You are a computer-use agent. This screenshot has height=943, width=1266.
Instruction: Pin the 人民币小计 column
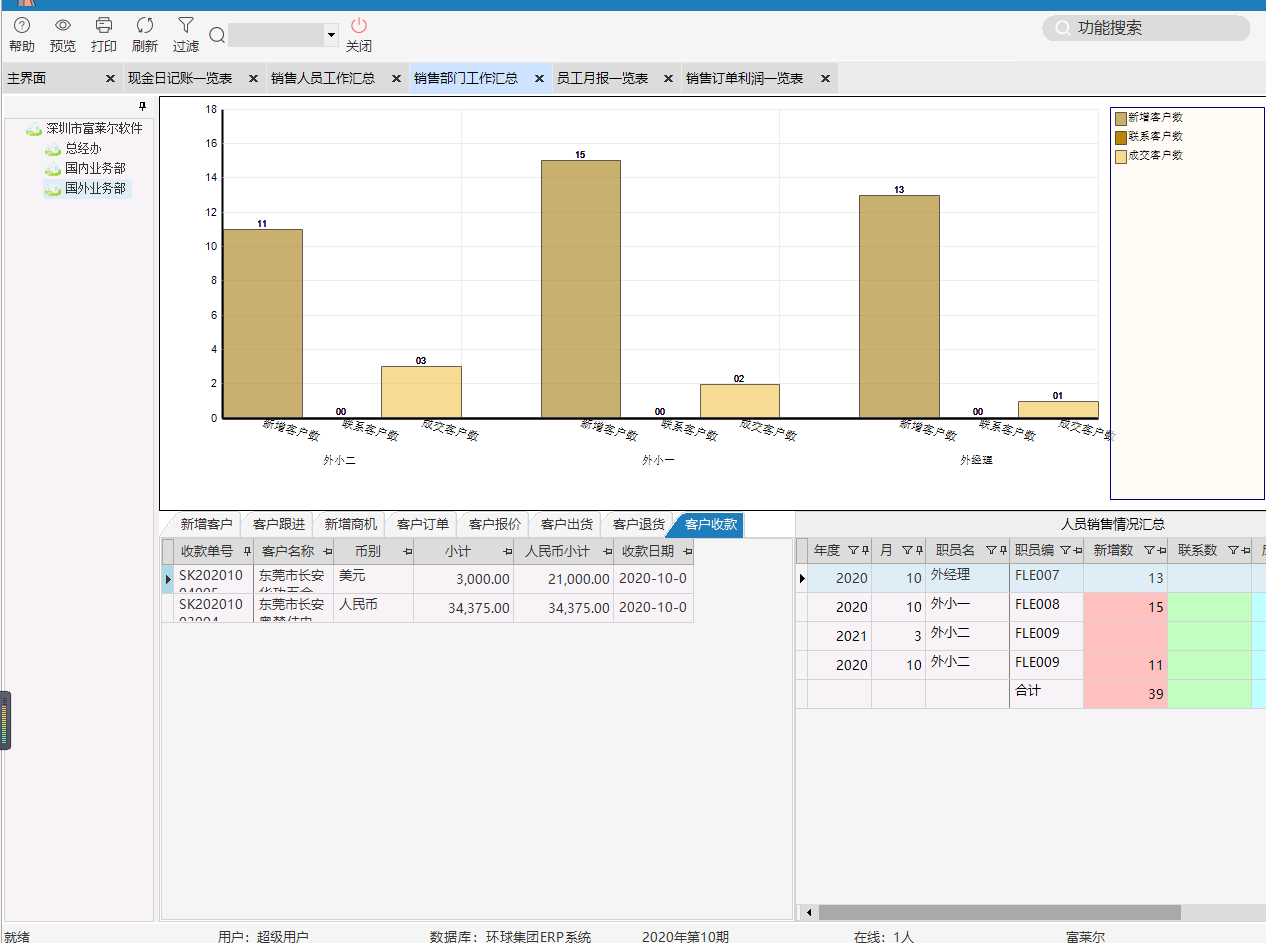[x=607, y=552]
